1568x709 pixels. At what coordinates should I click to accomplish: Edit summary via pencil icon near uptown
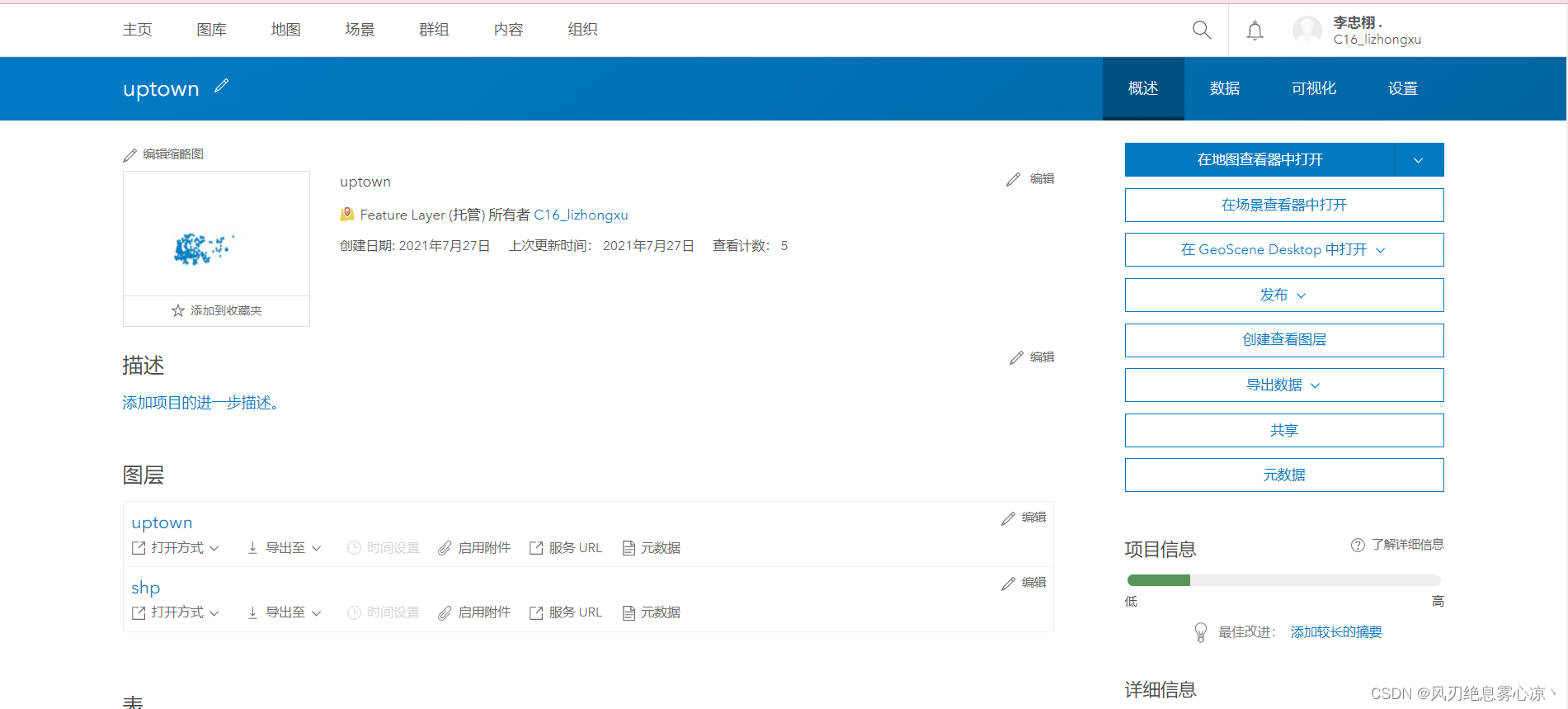(x=1013, y=179)
